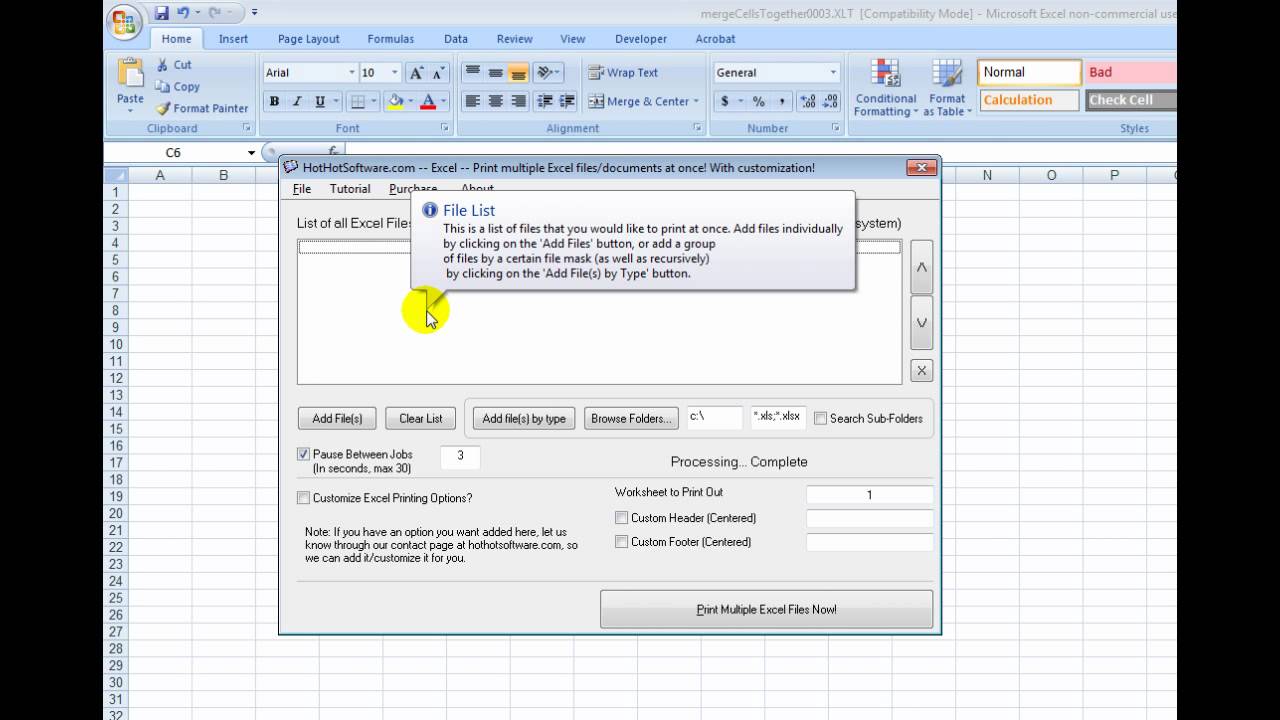Click the move-up arrow beside file list
Screen dimensions: 1280x720
pyautogui.click(x=921, y=267)
